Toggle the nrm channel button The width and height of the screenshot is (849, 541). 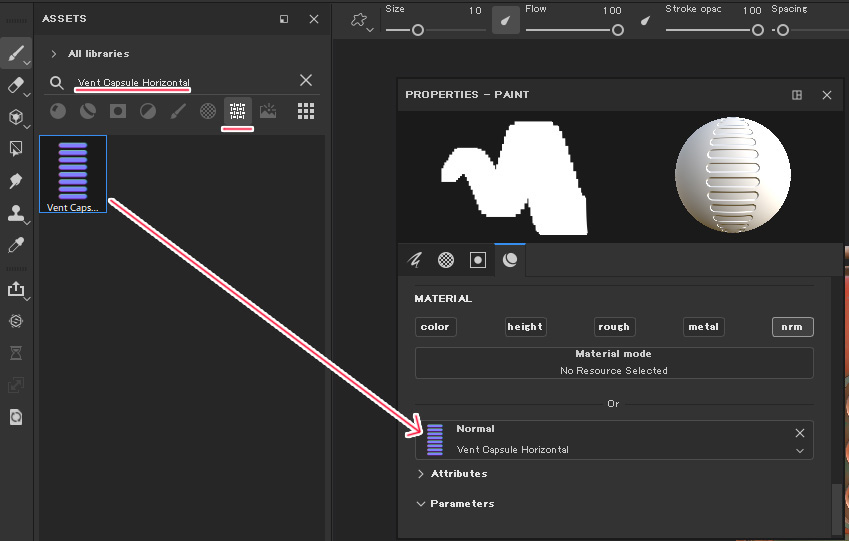click(x=792, y=327)
